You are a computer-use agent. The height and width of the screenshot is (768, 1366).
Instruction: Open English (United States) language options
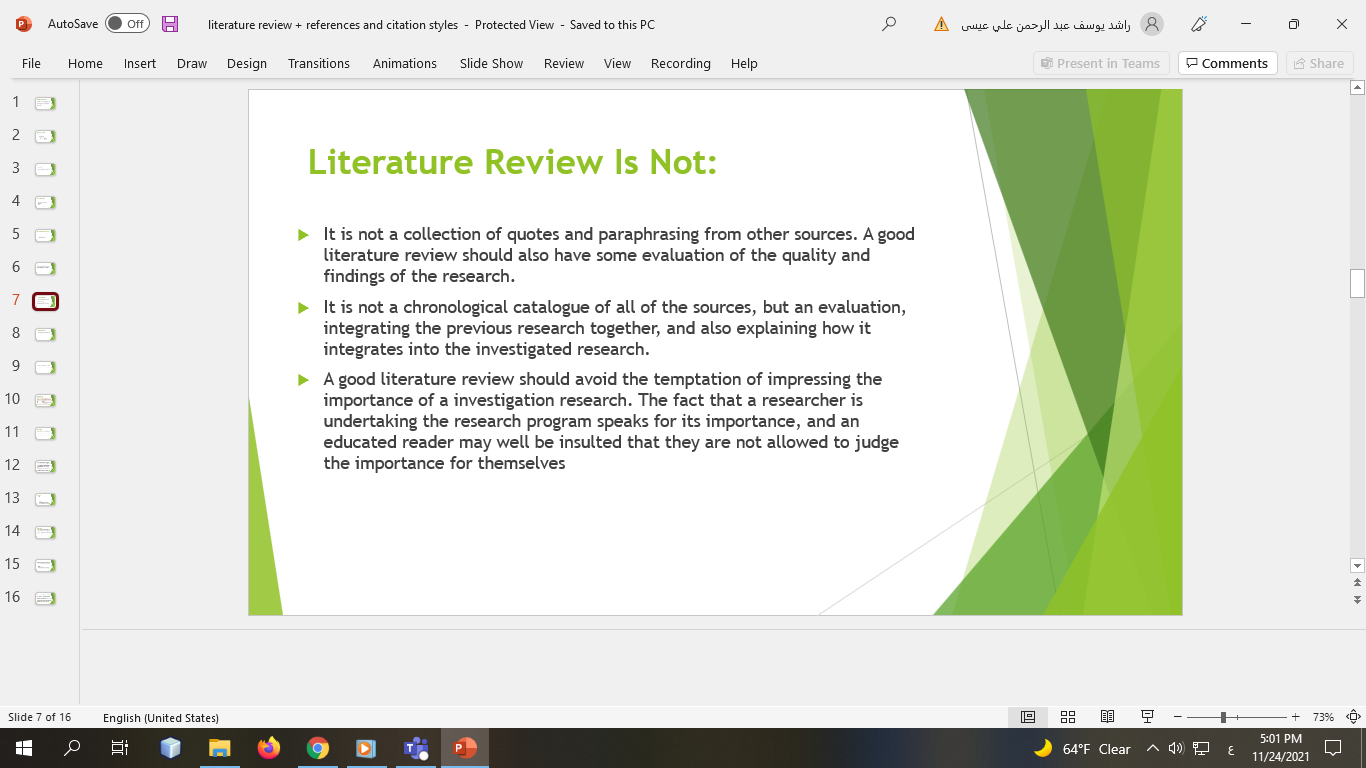click(163, 717)
